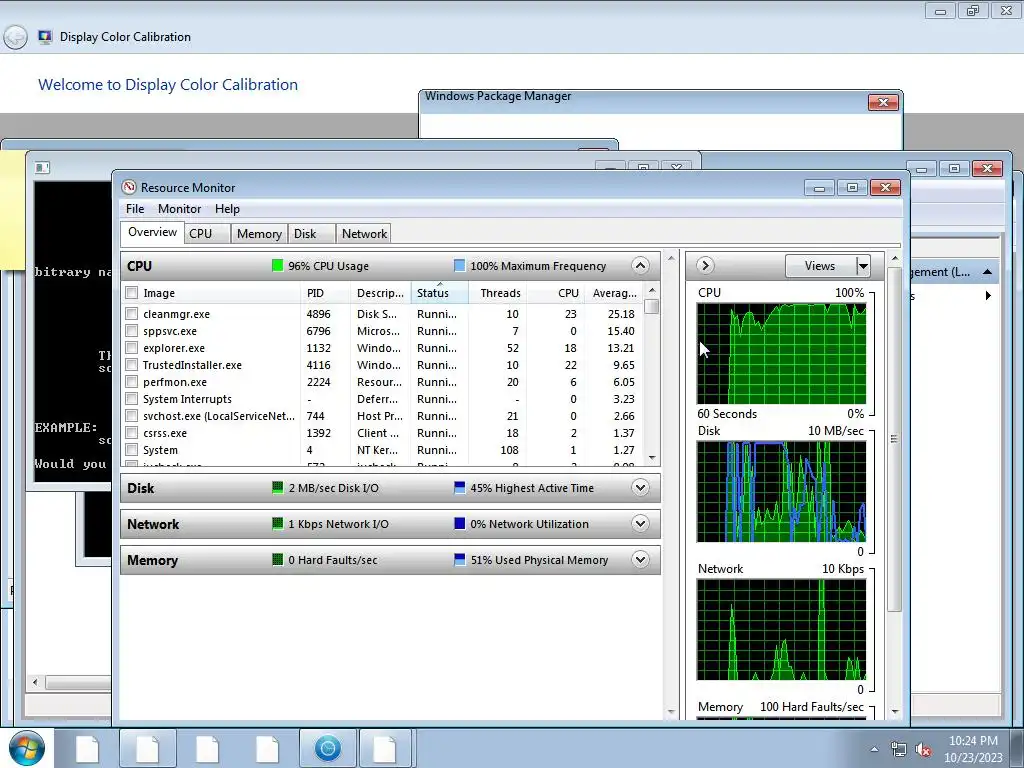Click the blue Maximum Frequency indicator square
This screenshot has width=1024, height=768.
(x=459, y=265)
